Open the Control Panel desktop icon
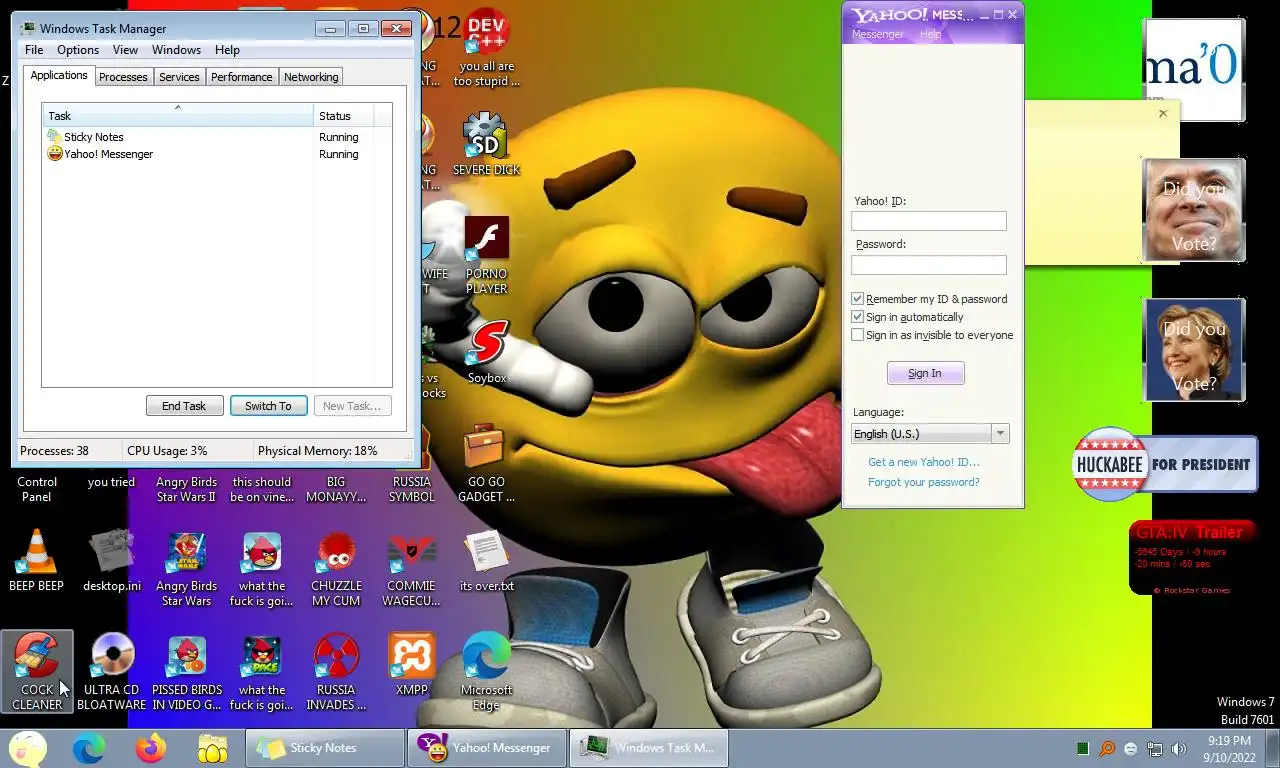This screenshot has height=768, width=1280. [36, 488]
